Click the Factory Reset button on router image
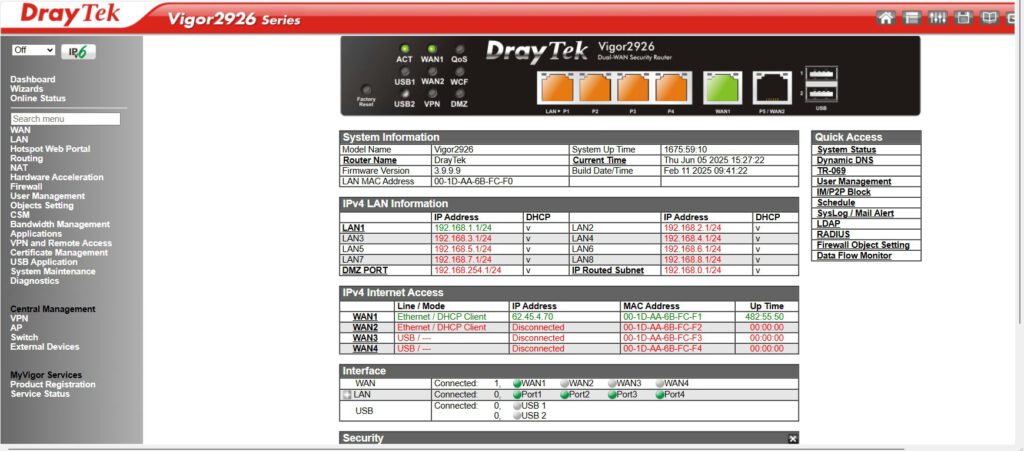1024x451 pixels. pos(365,91)
